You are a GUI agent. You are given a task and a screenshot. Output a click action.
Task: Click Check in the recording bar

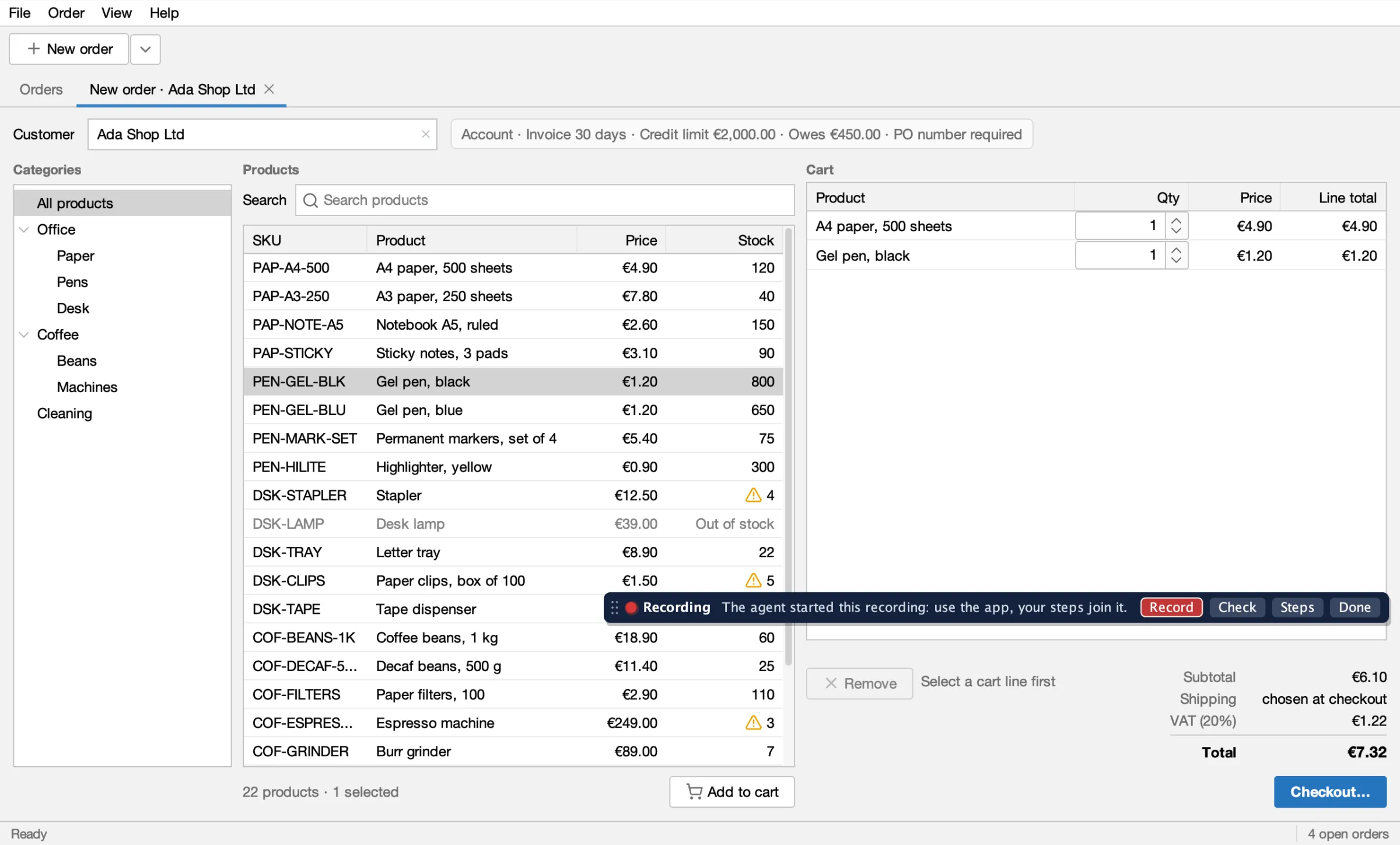click(x=1237, y=607)
